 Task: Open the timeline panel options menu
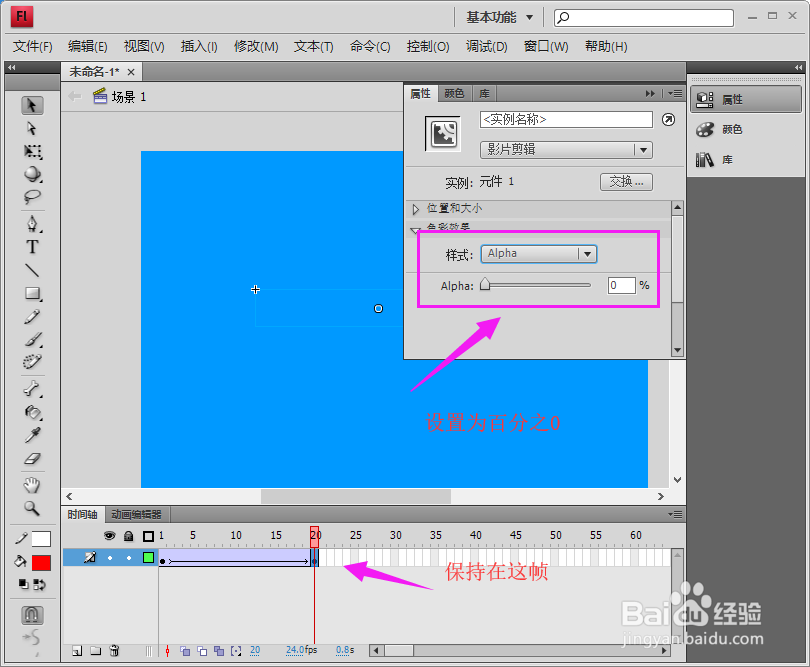[675, 515]
